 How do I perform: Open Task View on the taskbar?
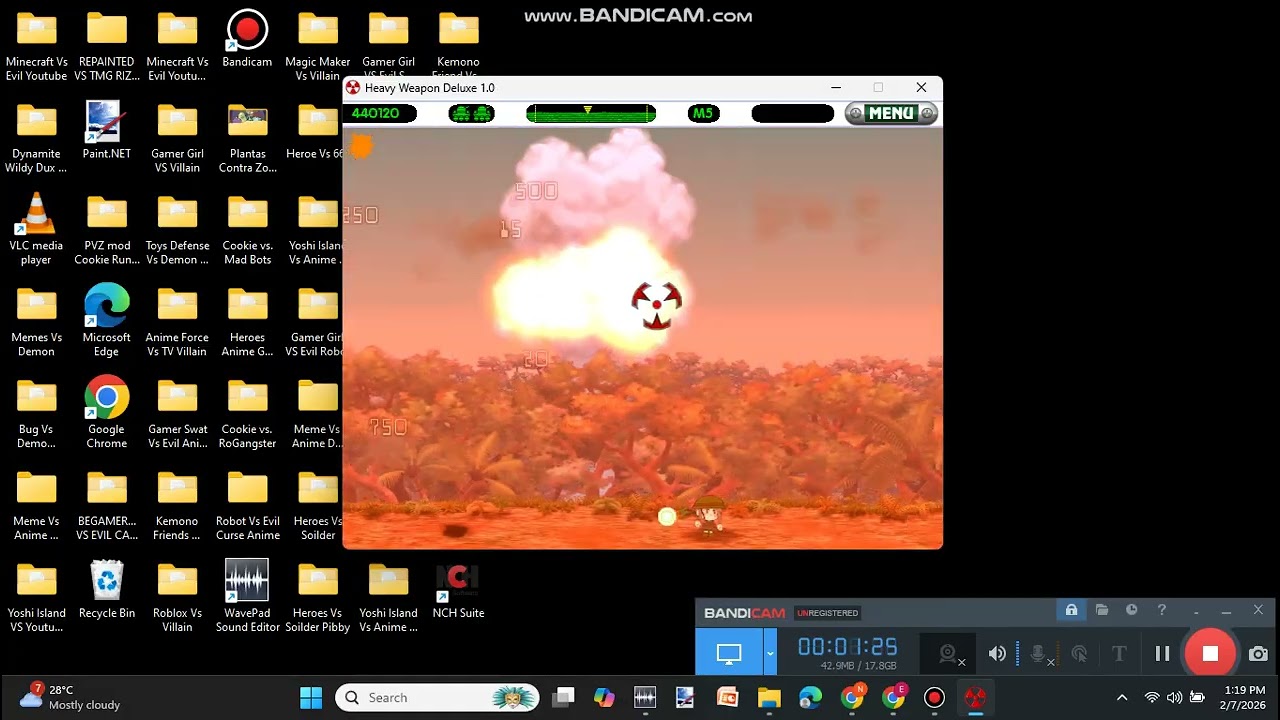(x=564, y=697)
